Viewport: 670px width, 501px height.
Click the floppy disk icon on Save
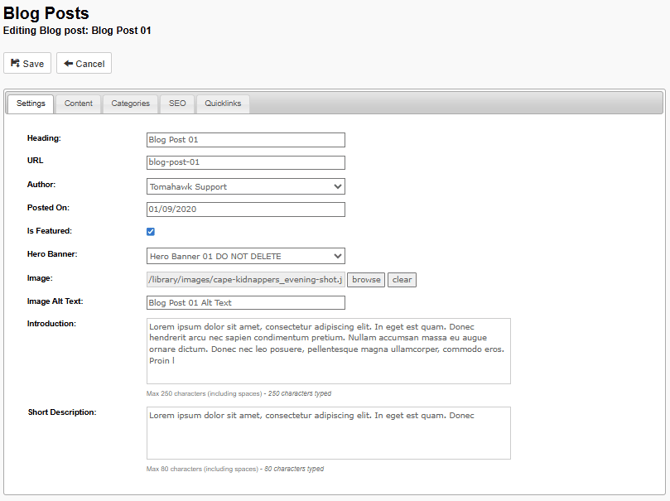point(15,63)
